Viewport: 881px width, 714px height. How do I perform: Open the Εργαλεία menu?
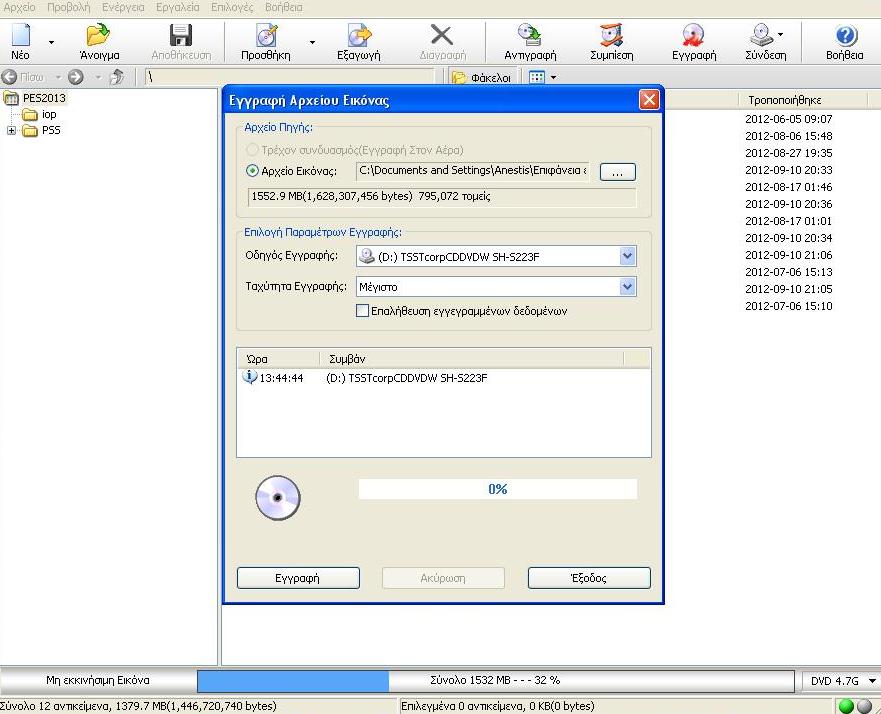[178, 7]
